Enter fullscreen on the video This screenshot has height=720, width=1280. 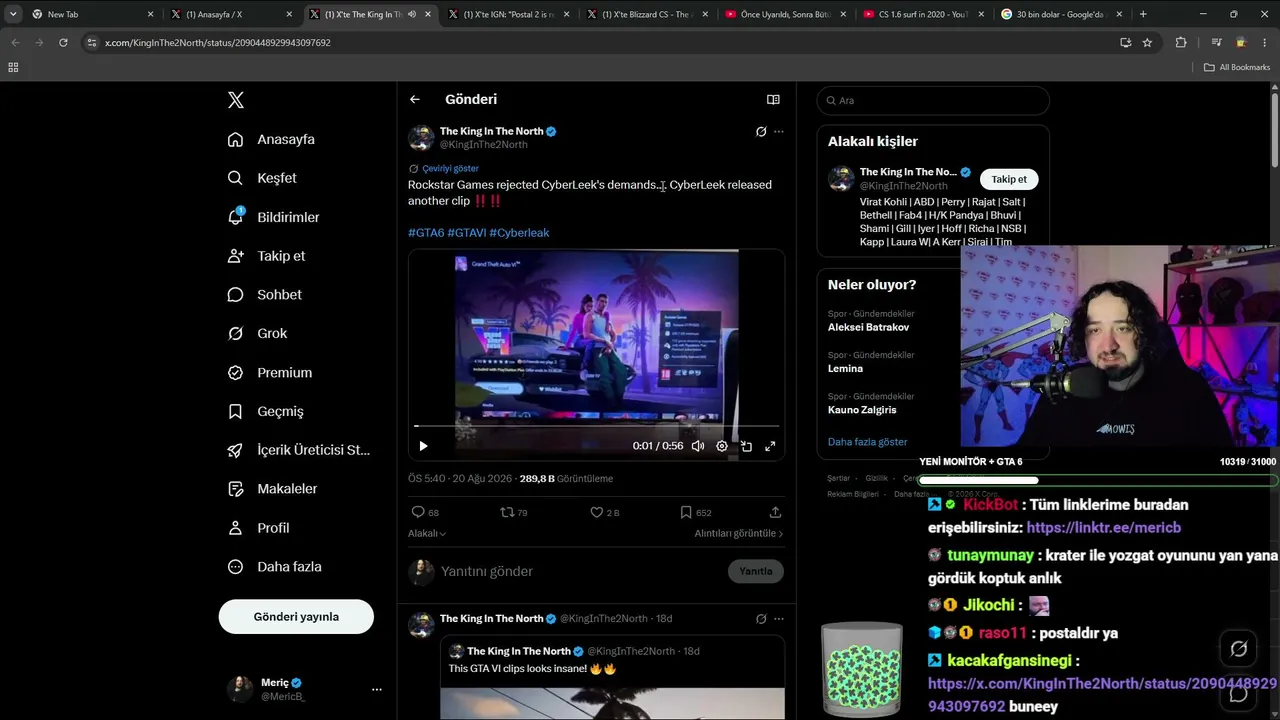click(x=770, y=446)
